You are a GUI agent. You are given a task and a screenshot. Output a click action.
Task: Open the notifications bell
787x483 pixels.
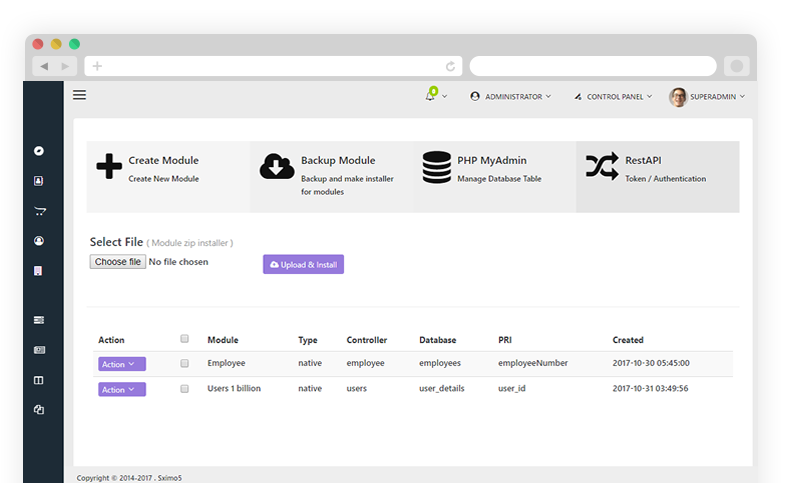(431, 96)
